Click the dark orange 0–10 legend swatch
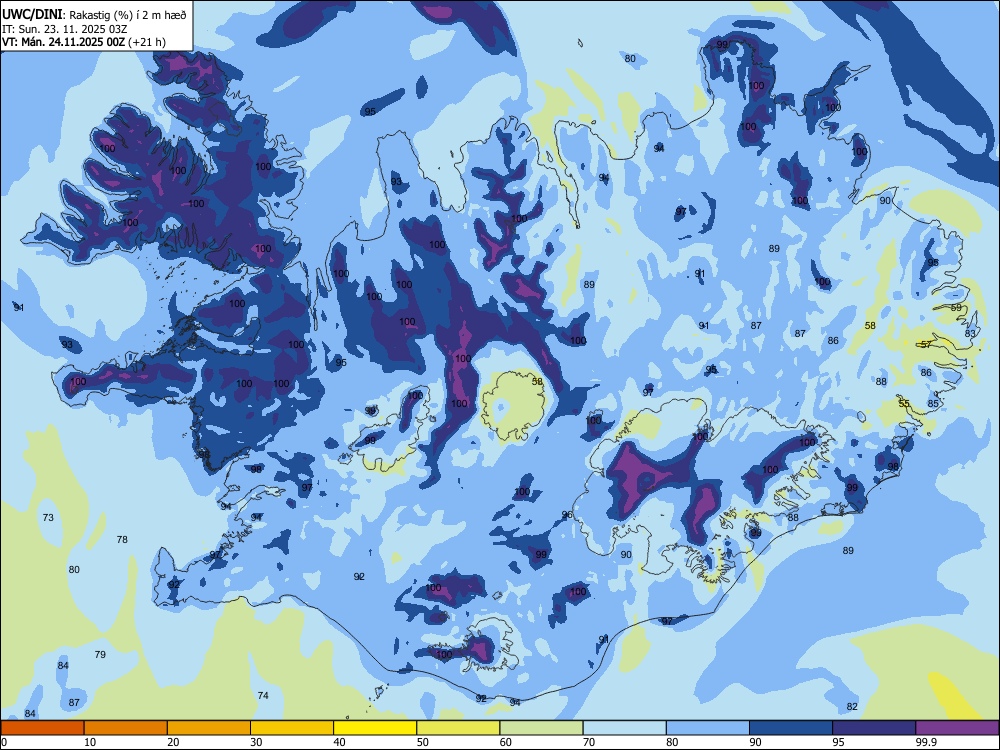Image resolution: width=1000 pixels, height=750 pixels. tap(42, 728)
